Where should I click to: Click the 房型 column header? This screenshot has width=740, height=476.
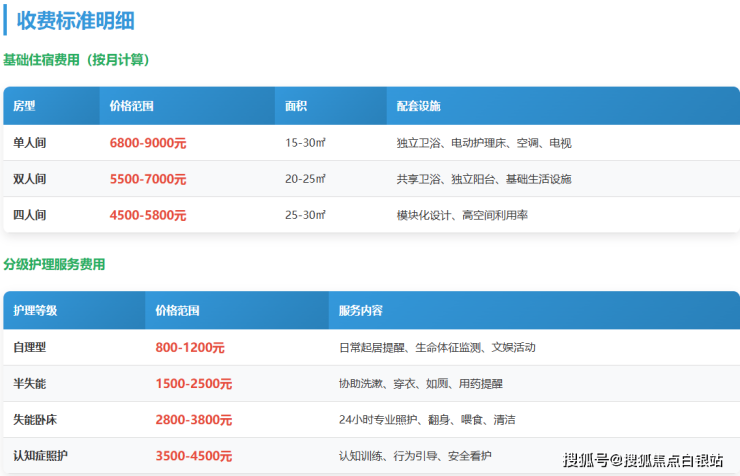point(24,105)
